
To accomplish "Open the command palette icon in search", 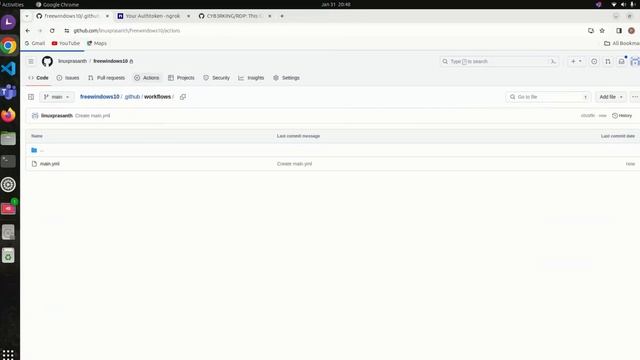I will pos(553,61).
